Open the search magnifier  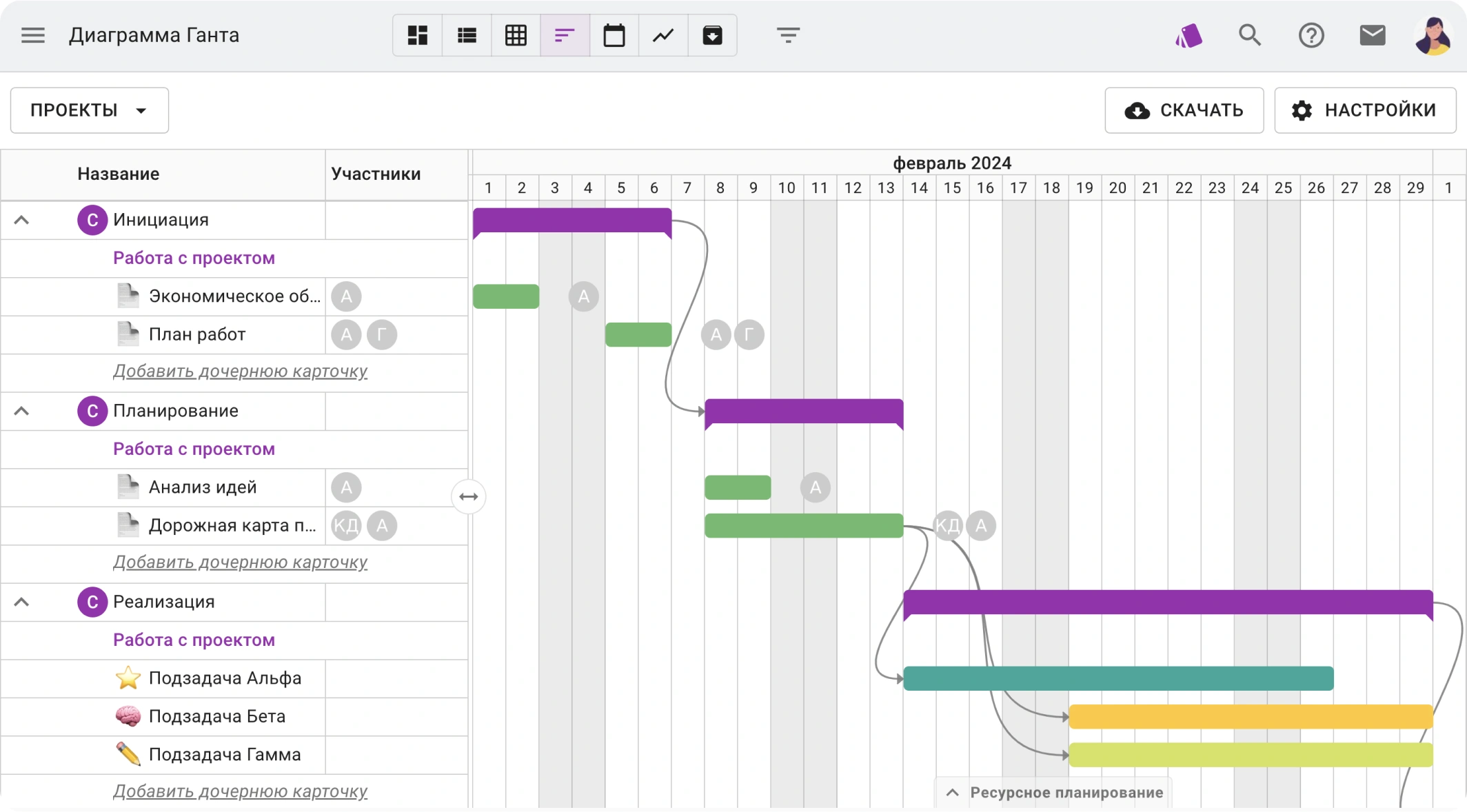tap(1249, 35)
